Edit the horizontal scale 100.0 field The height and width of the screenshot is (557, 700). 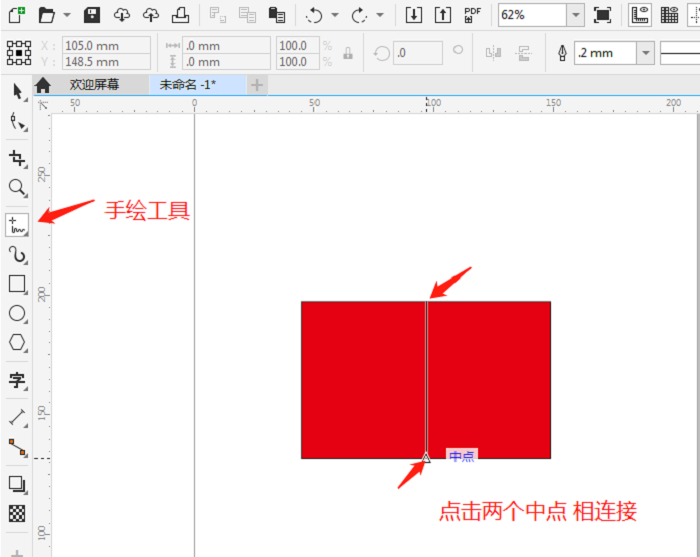pyautogui.click(x=298, y=46)
